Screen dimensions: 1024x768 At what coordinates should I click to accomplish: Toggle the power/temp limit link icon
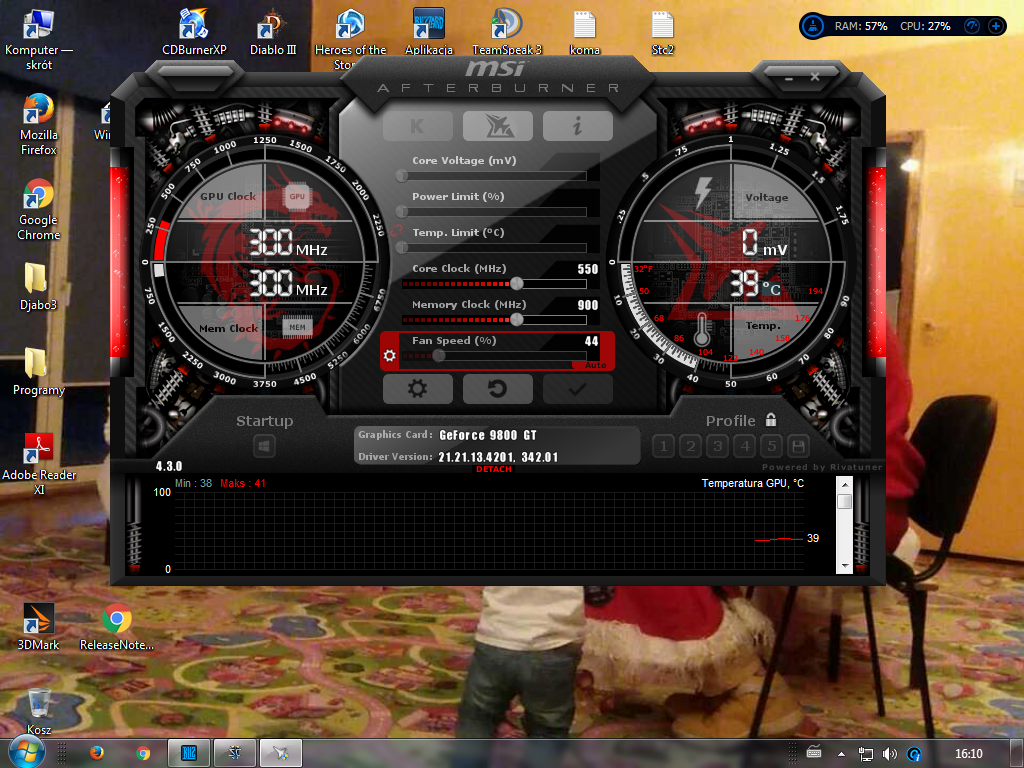(x=397, y=231)
